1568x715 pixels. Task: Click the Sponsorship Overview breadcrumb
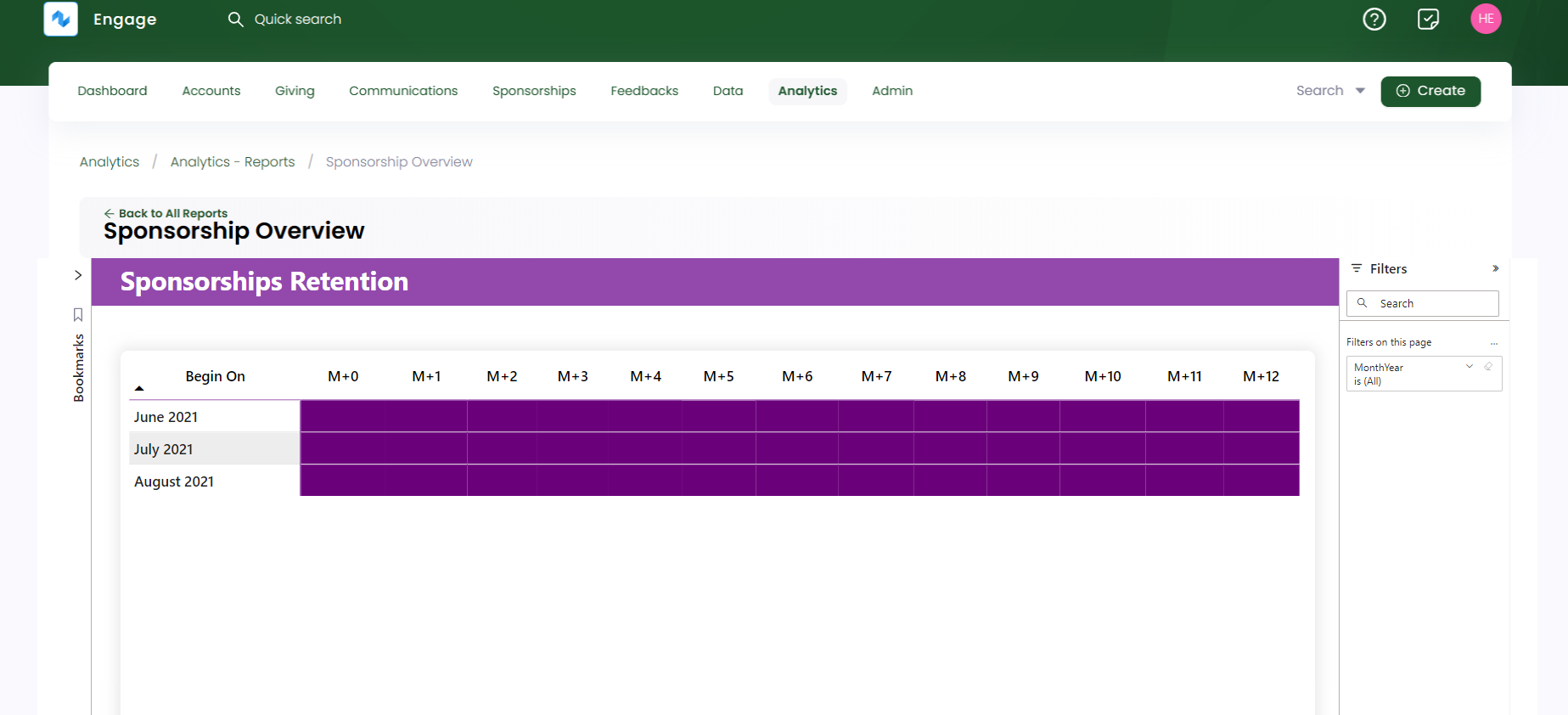click(x=399, y=161)
